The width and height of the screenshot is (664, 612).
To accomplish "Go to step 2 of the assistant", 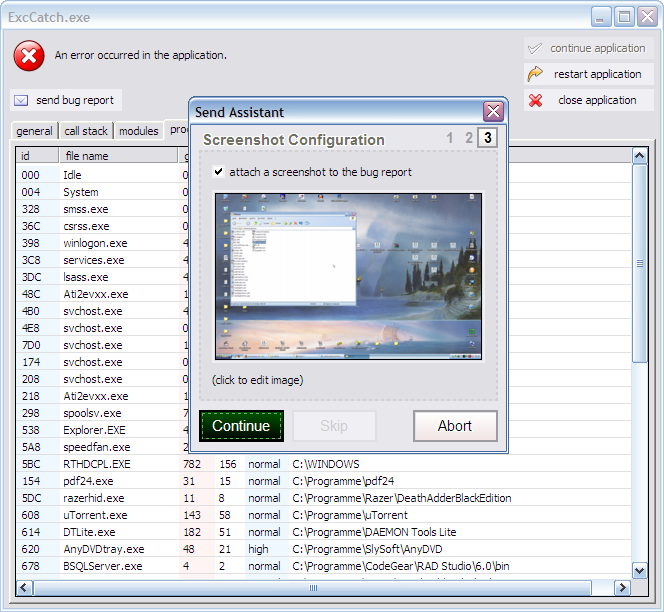I will (x=468, y=139).
